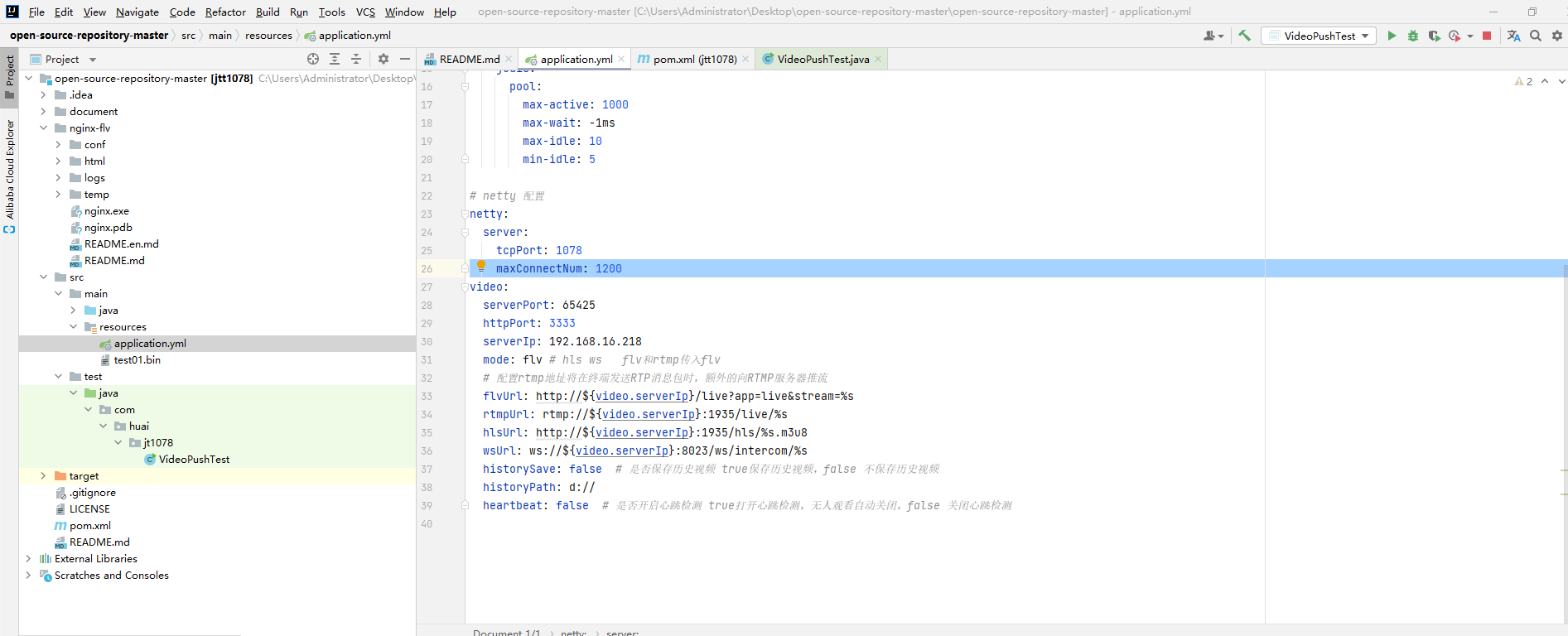Open the File menu

[36, 12]
